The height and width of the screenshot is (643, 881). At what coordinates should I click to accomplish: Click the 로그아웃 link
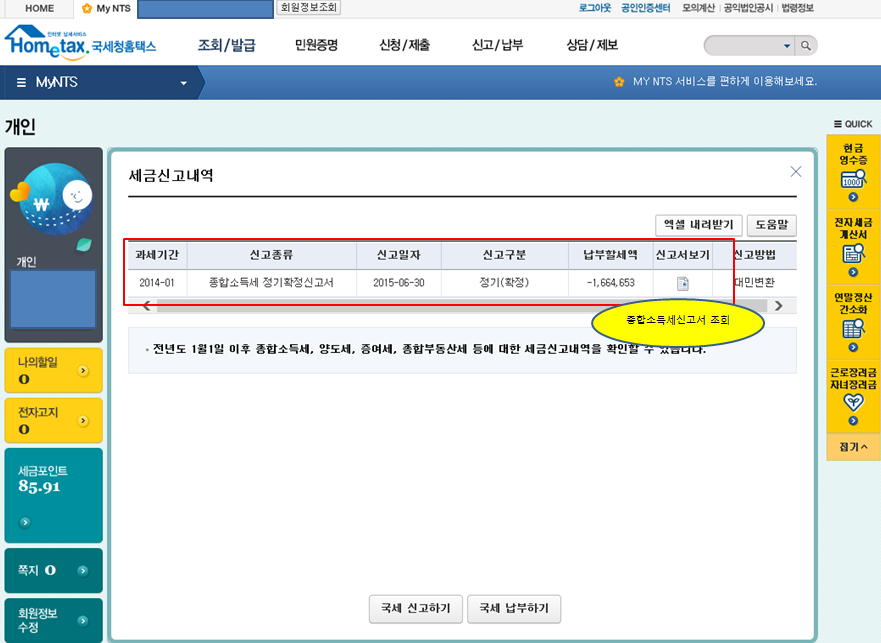pos(594,8)
